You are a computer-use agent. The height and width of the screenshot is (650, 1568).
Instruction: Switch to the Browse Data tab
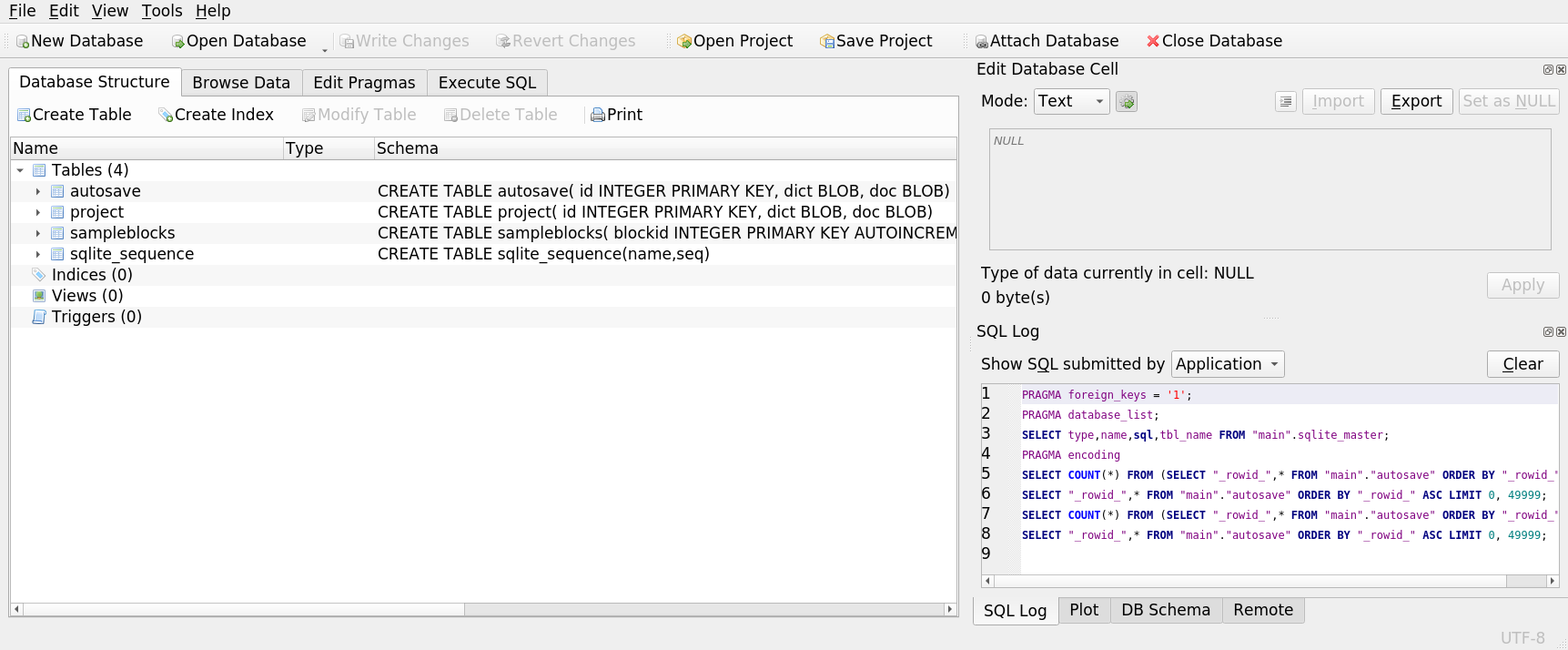click(x=241, y=83)
